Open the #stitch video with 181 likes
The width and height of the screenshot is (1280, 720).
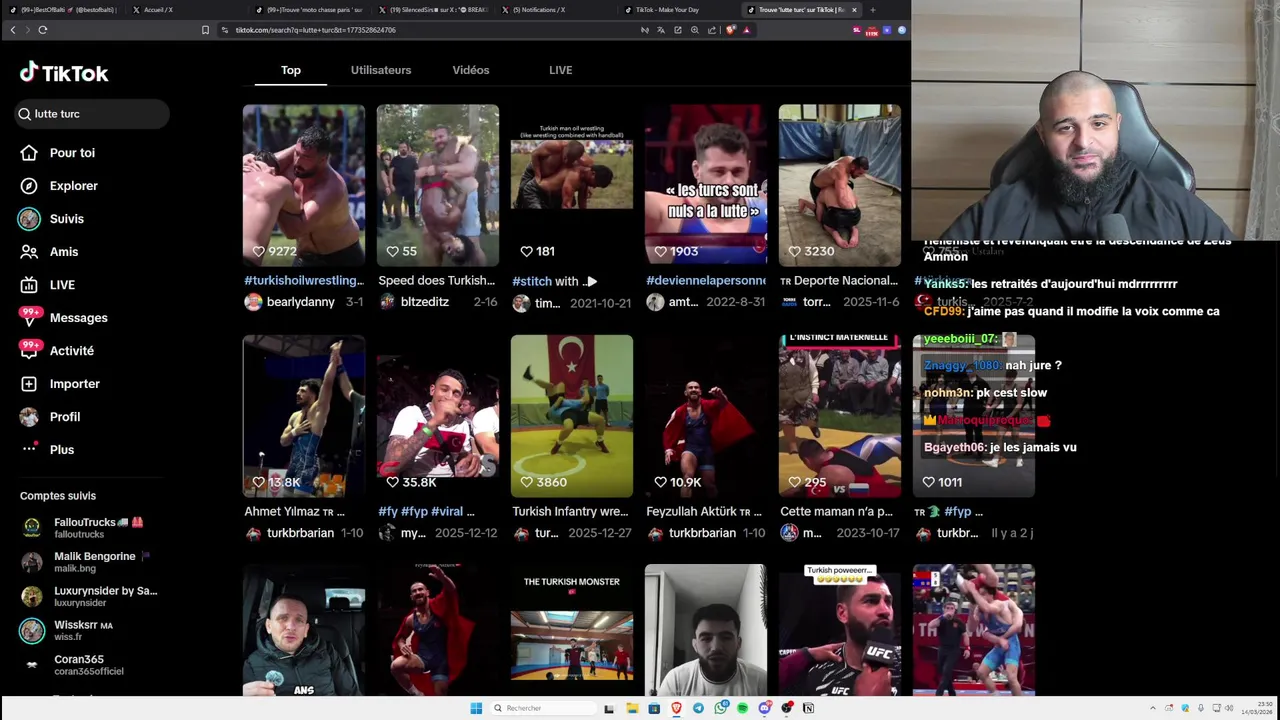click(x=572, y=185)
